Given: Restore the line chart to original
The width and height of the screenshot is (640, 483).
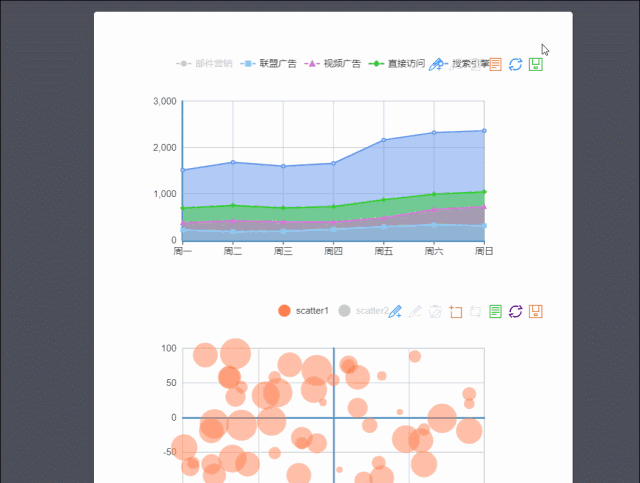Looking at the screenshot, I should 516,65.
